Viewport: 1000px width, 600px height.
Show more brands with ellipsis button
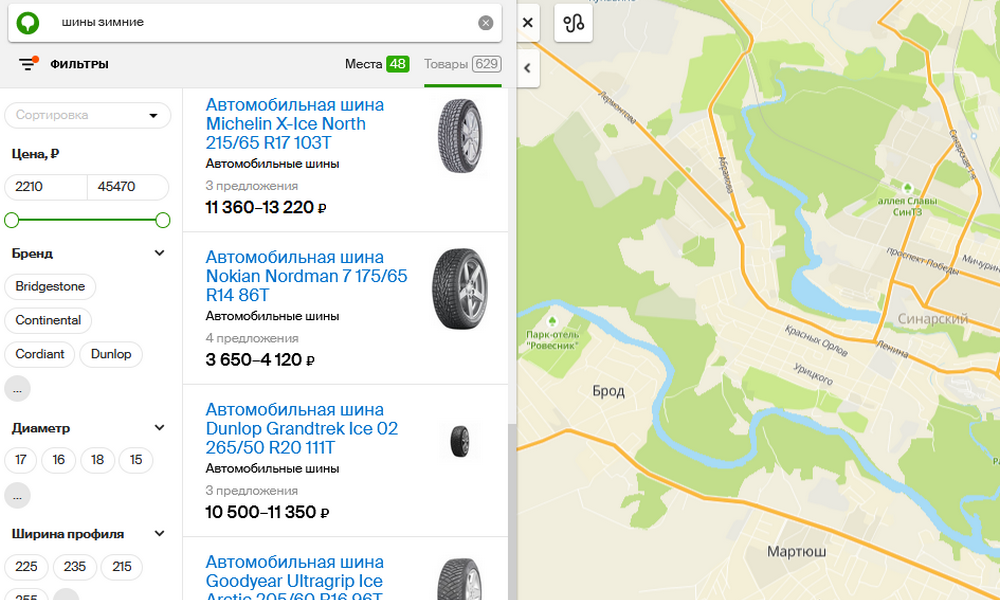click(17, 389)
